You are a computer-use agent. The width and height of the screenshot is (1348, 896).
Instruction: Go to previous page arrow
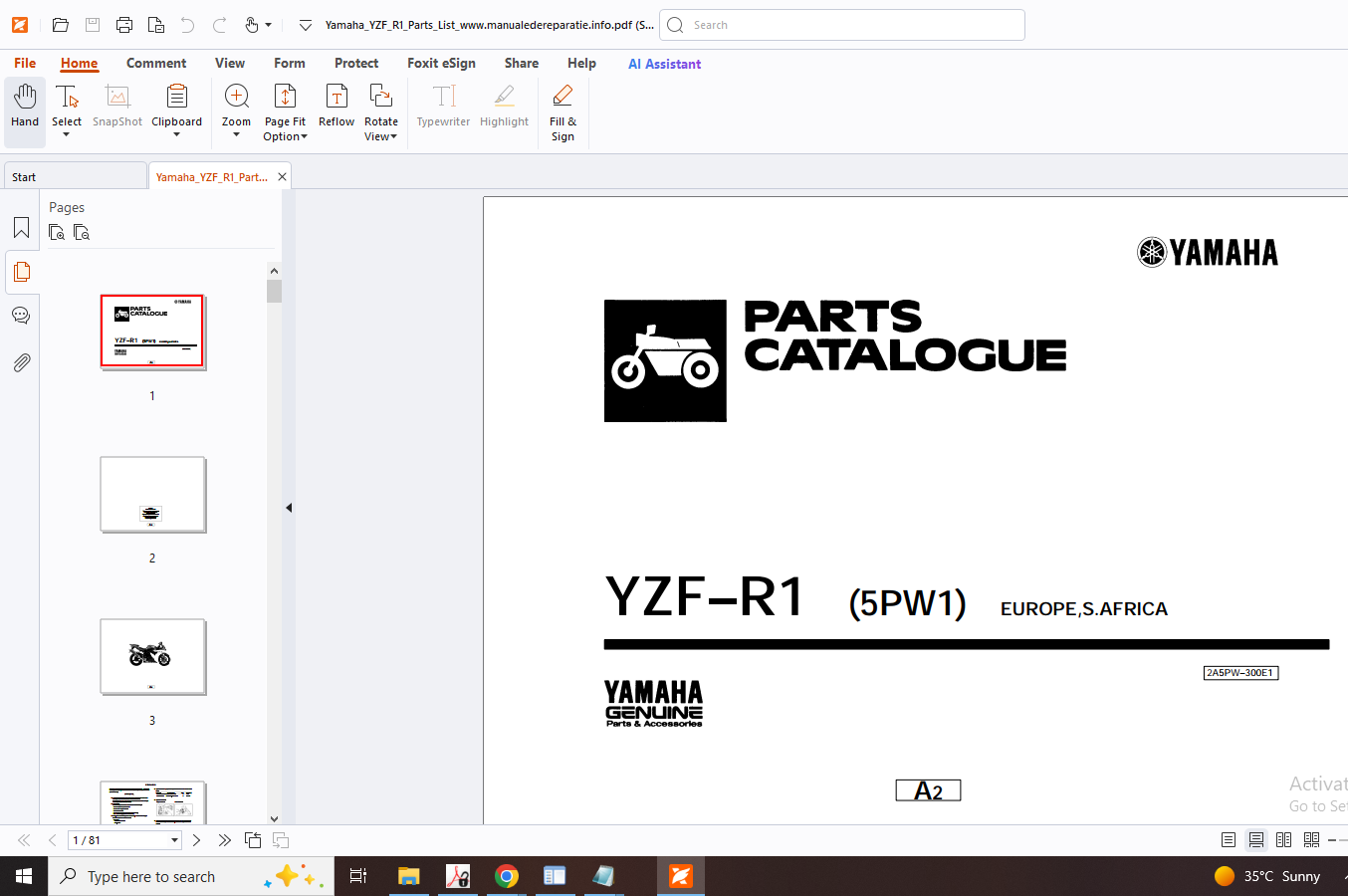tap(52, 840)
